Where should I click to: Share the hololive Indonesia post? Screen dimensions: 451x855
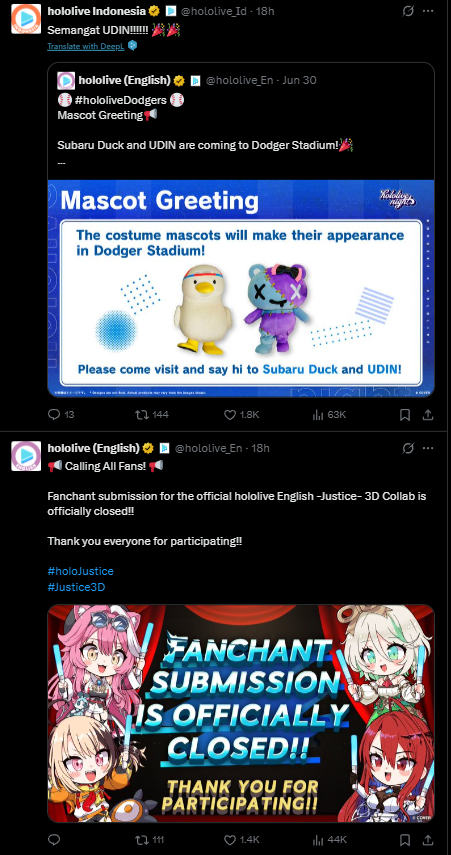pos(429,415)
